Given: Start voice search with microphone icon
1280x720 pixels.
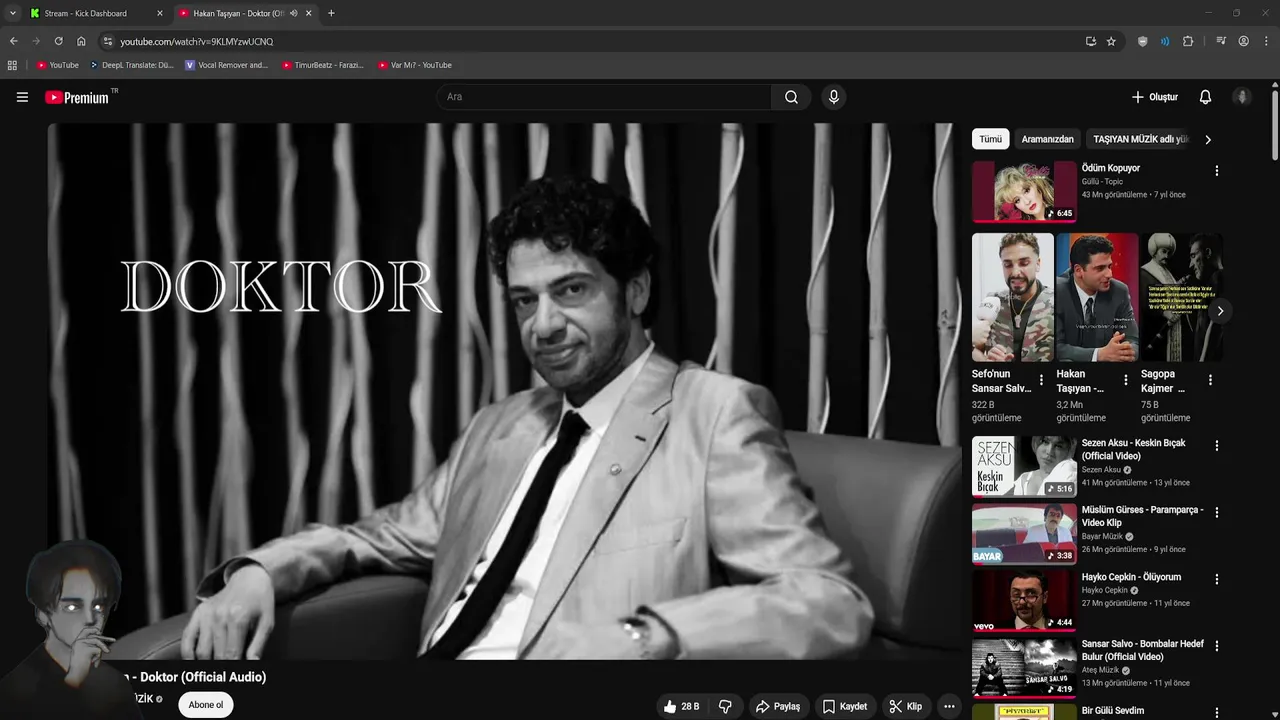Looking at the screenshot, I should [x=833, y=97].
